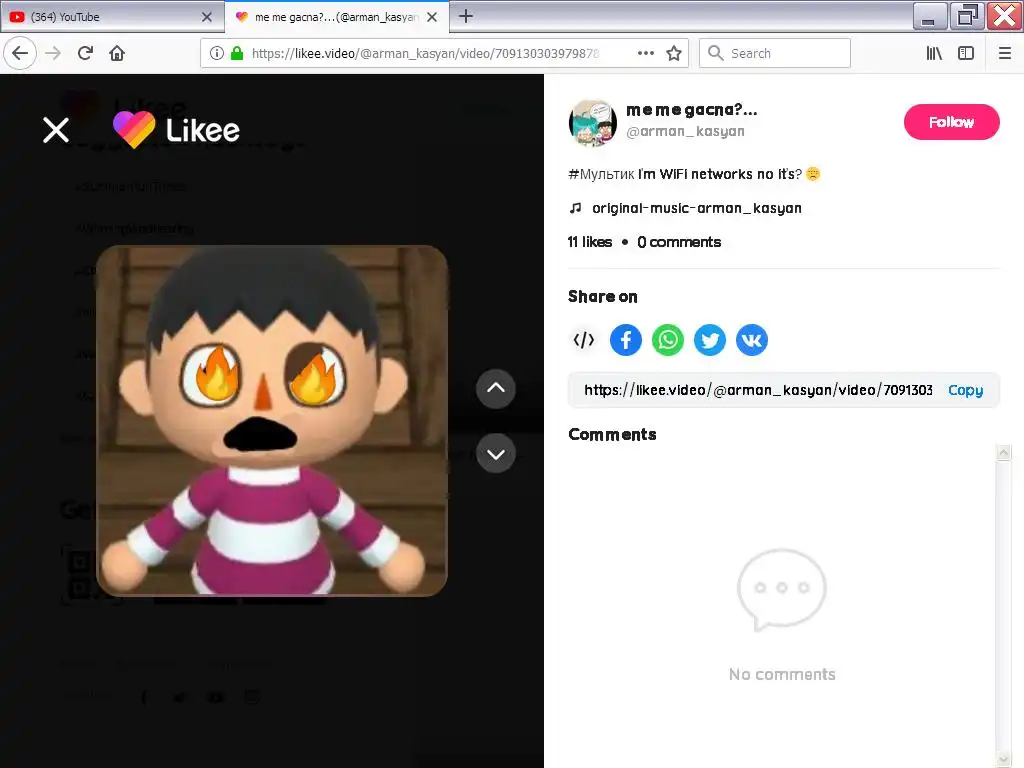Screen dimensions: 1024x768
Task: Select the video share URL field
Action: [x=758, y=390]
